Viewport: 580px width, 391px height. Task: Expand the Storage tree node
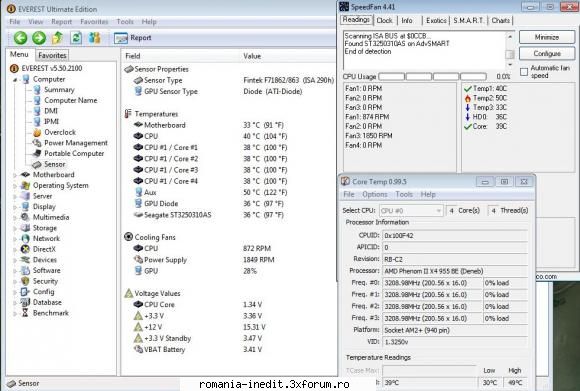pyautogui.click(x=15, y=228)
